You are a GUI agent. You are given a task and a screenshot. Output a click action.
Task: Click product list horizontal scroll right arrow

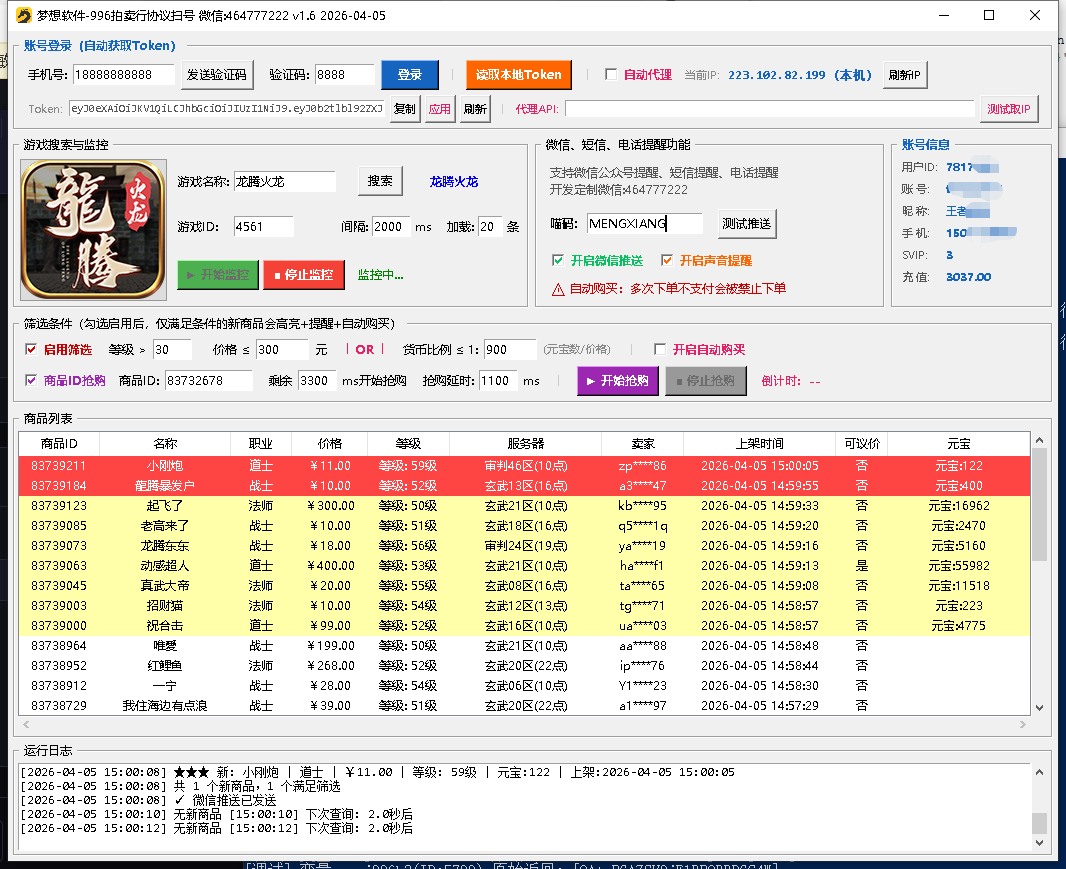coord(1022,725)
